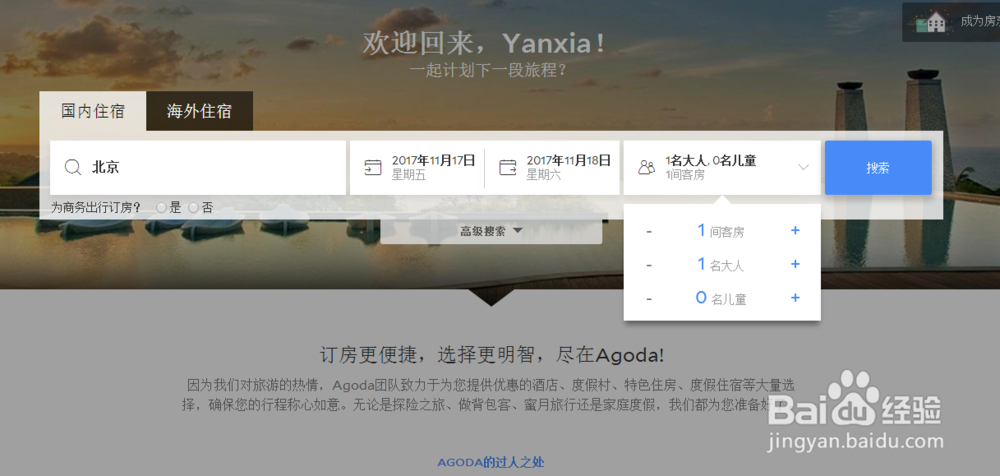Viewport: 1000px width, 476px height.
Task: Click the greeting 欢迎回来，Yanxia！
Action: coord(484,44)
